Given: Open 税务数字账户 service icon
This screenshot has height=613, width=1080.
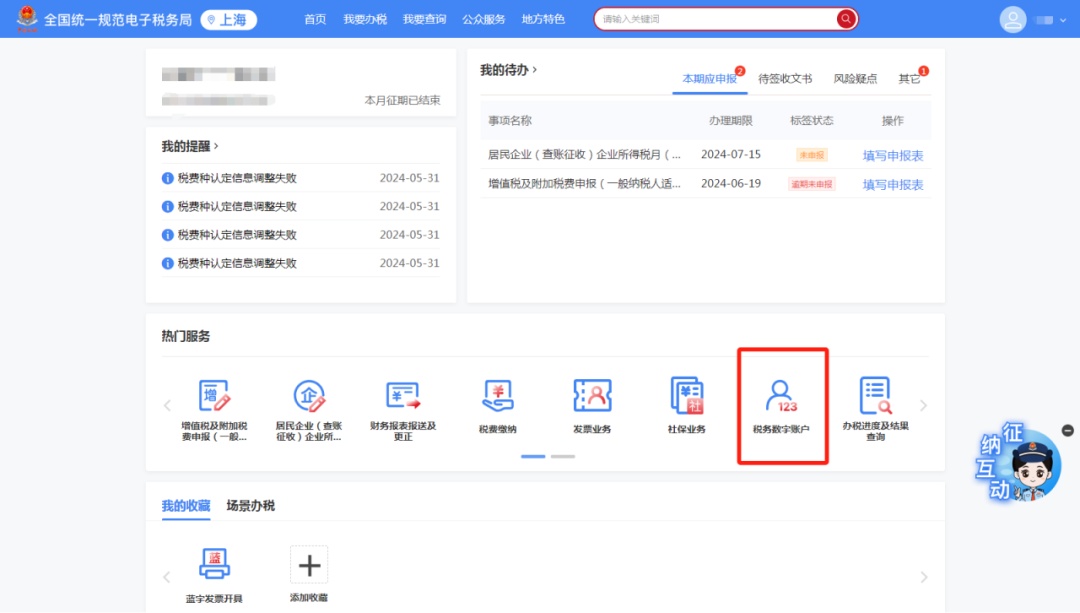Looking at the screenshot, I should point(781,399).
